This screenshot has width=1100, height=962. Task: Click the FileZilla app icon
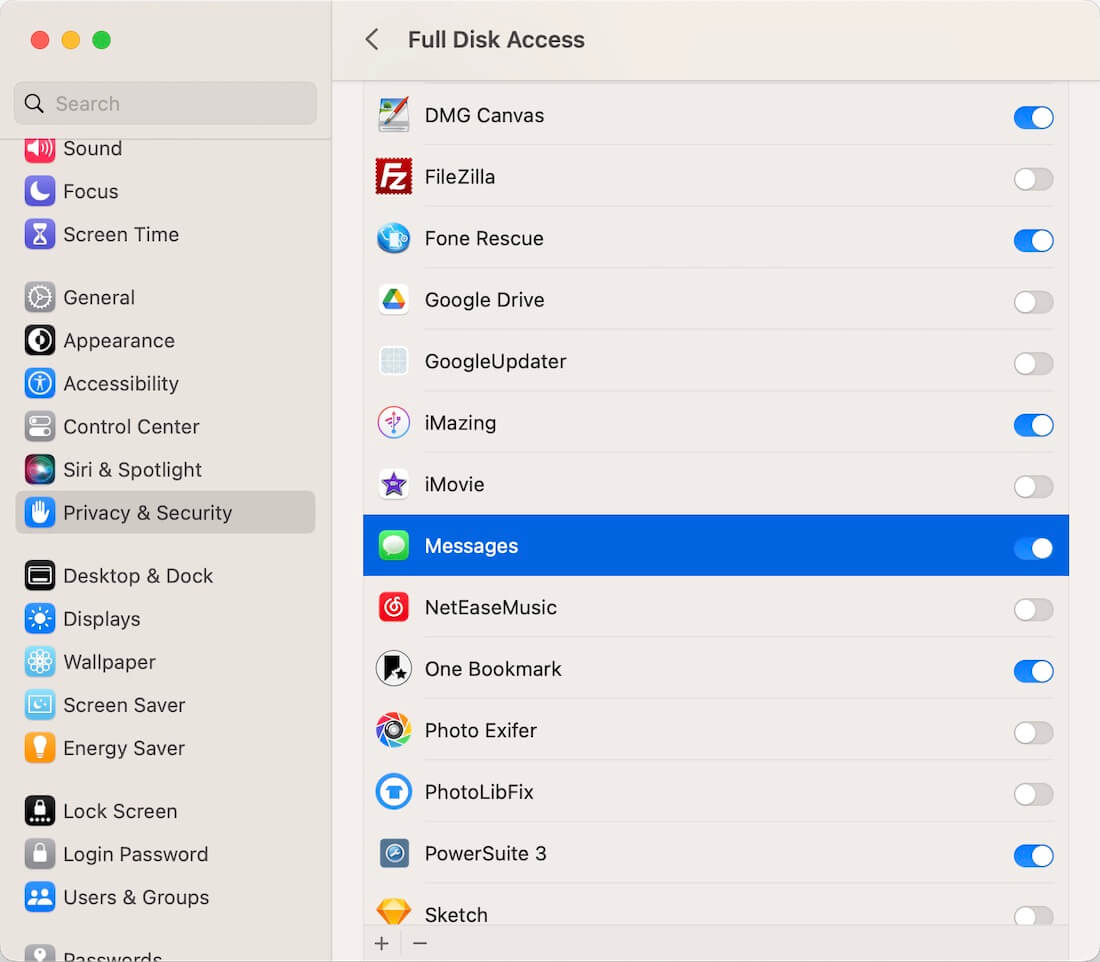click(394, 177)
